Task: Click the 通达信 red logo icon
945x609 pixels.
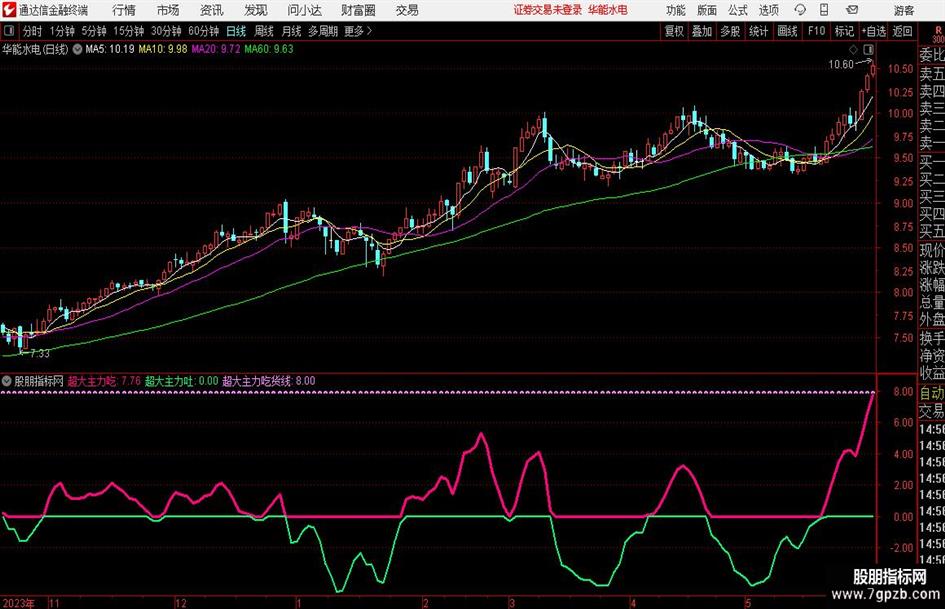Action: click(x=9, y=10)
